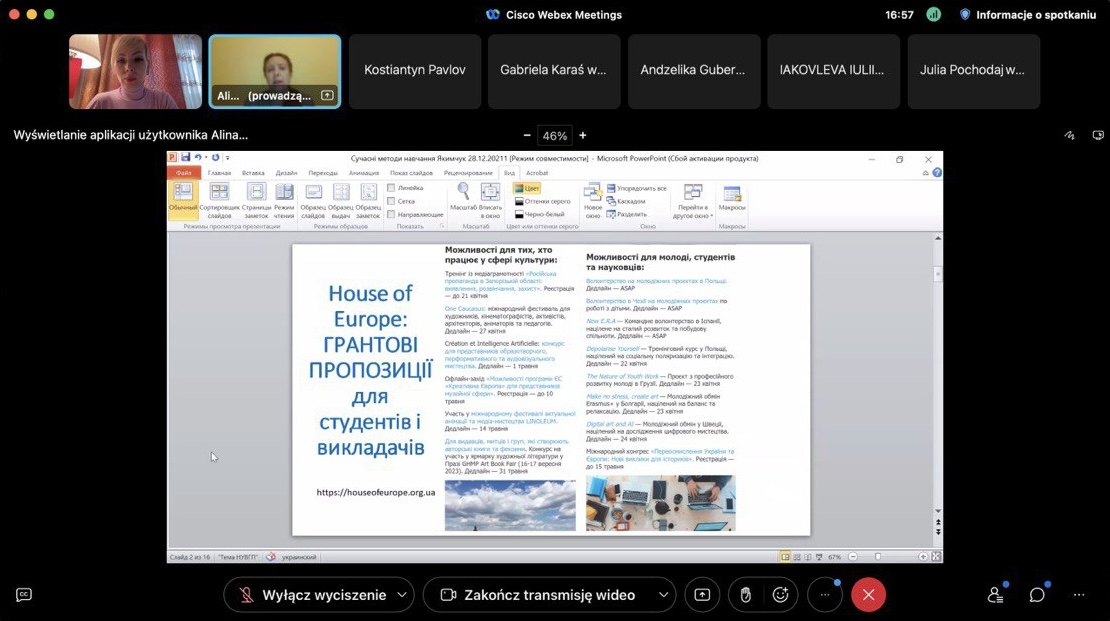Screen dimensions: 1110x621
Task: Toggle closed captions icon
Action: coord(24,595)
